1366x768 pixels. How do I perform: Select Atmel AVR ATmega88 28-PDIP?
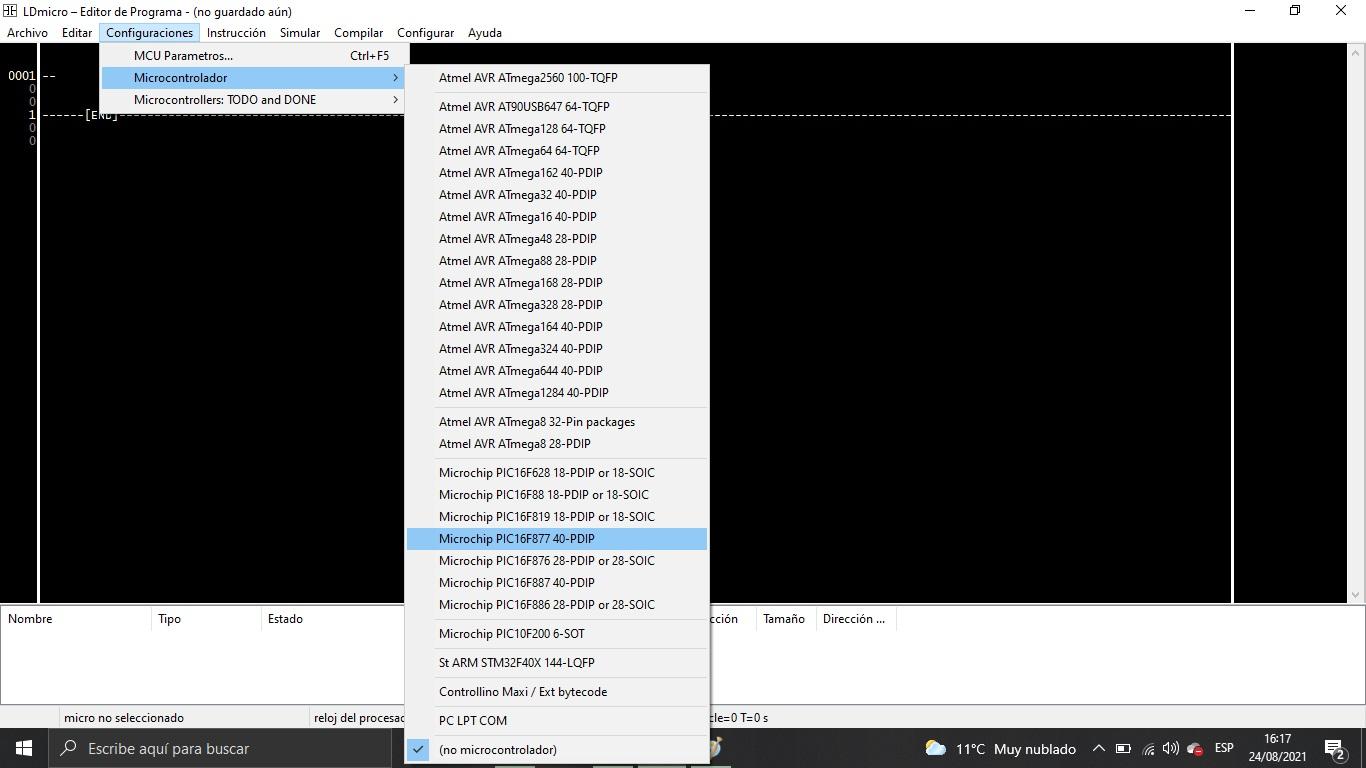pyautogui.click(x=557, y=261)
